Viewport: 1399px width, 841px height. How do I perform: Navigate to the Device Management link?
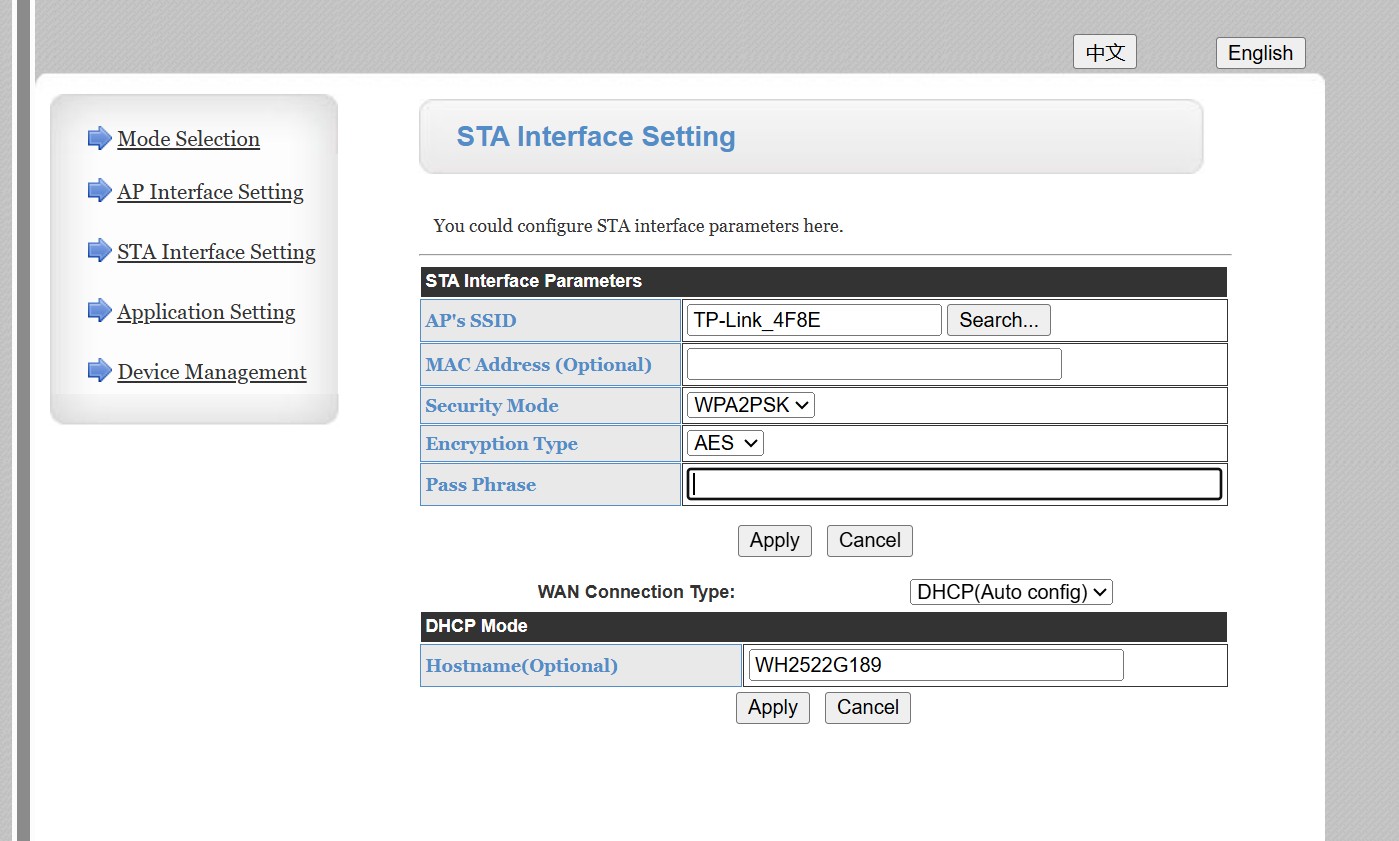pyautogui.click(x=212, y=372)
